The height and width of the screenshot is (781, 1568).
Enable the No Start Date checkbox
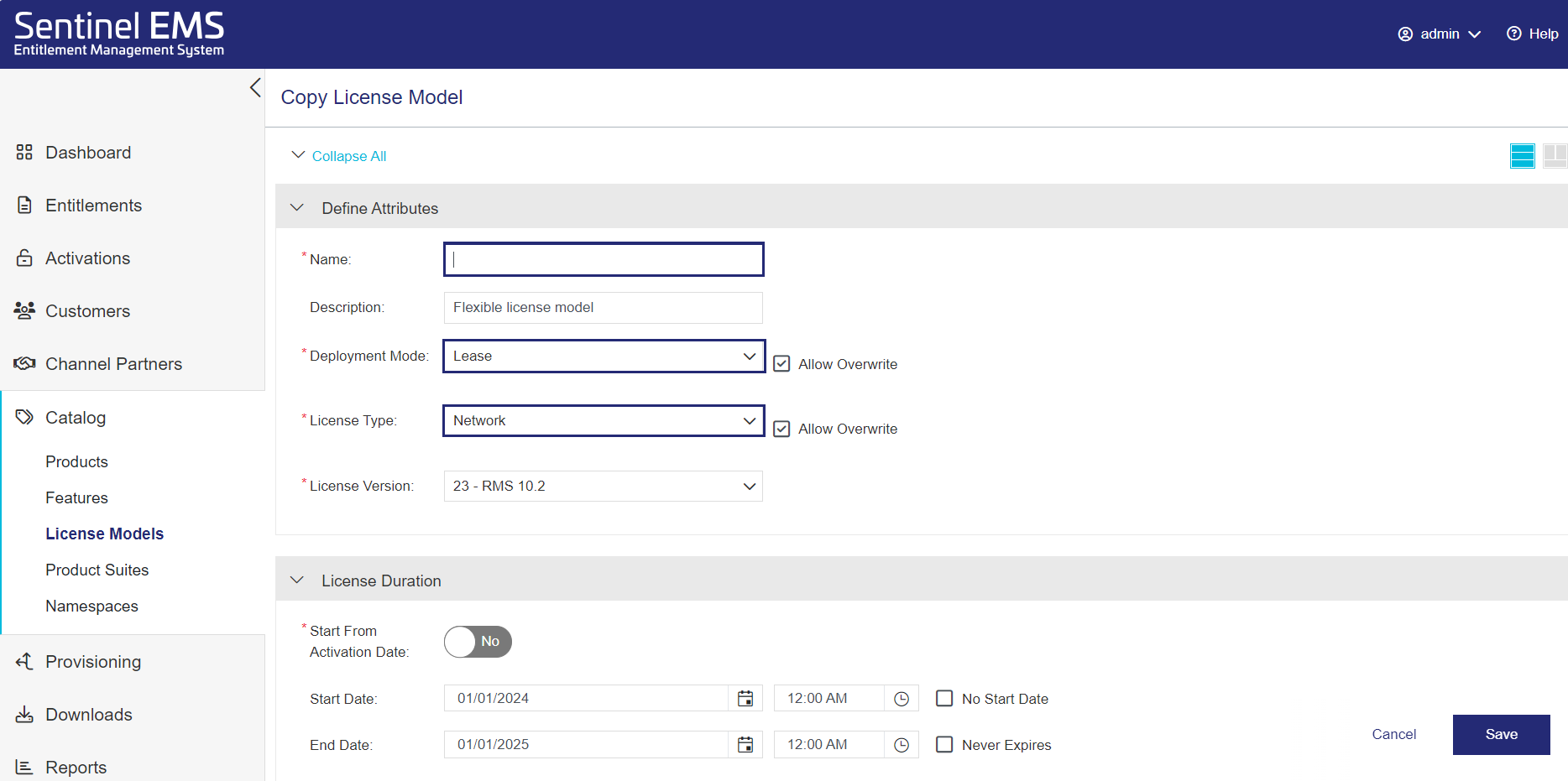coord(944,699)
